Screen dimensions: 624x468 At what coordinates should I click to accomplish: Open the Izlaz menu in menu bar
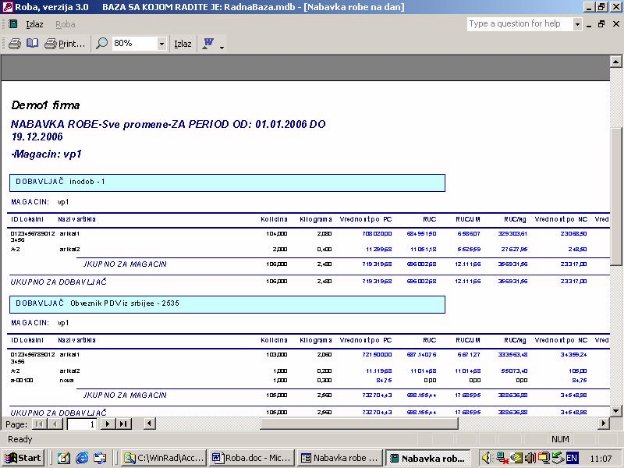35,23
